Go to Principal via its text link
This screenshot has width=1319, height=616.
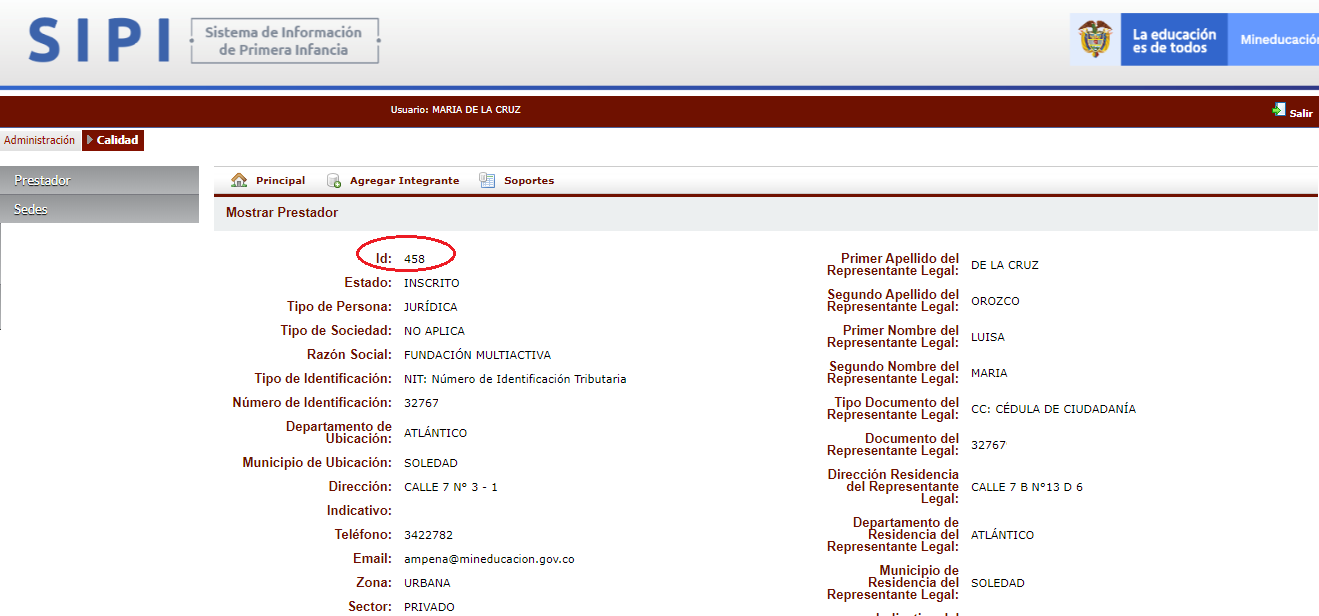280,181
